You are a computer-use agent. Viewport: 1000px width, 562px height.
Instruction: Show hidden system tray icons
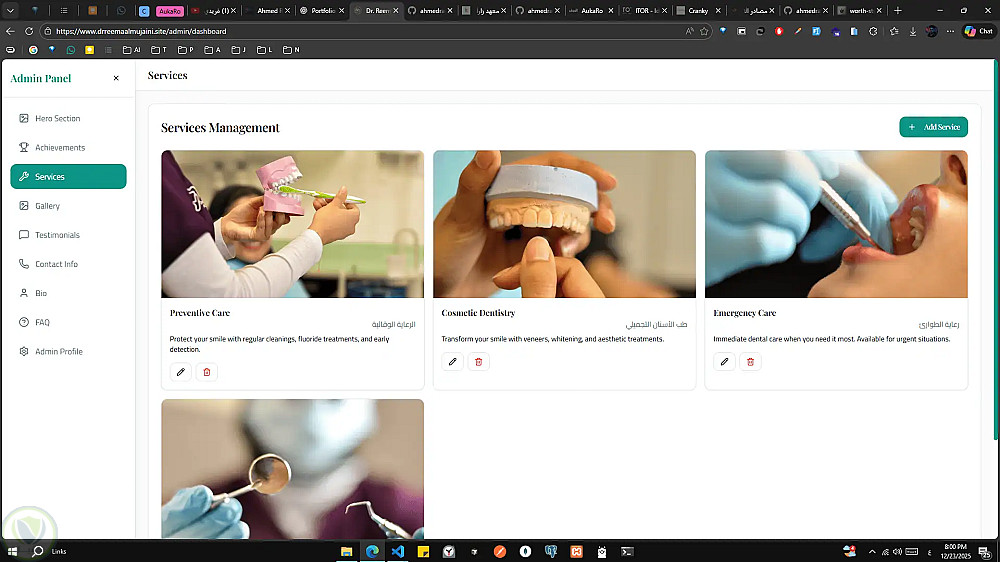872,552
